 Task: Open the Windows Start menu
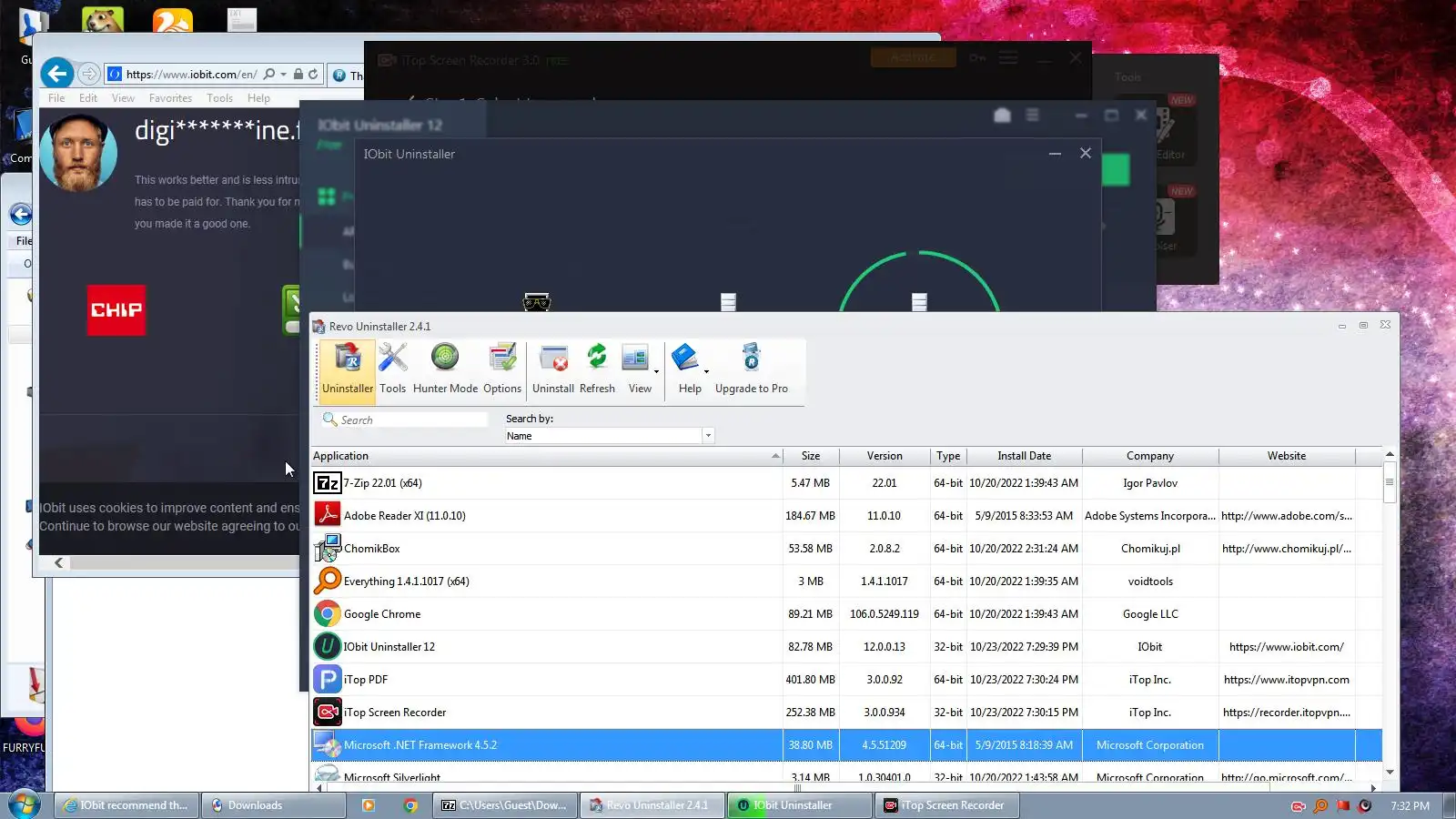[x=24, y=805]
